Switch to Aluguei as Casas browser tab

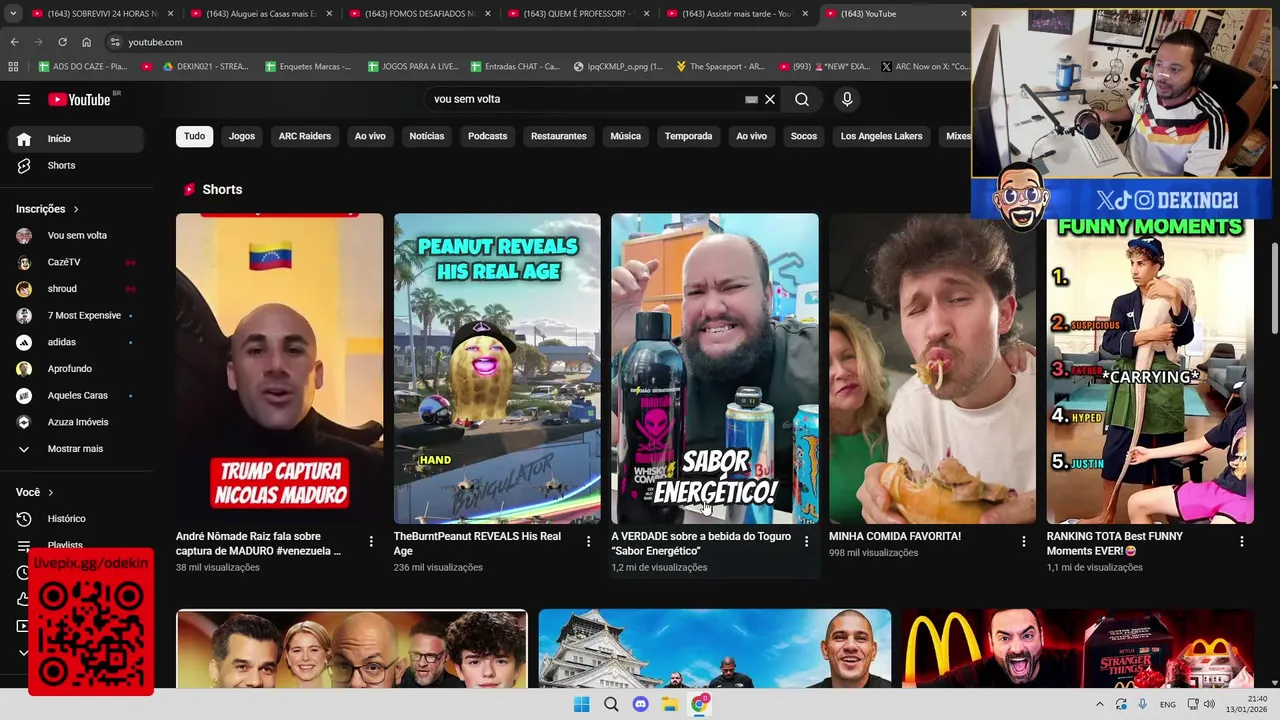pos(262,14)
